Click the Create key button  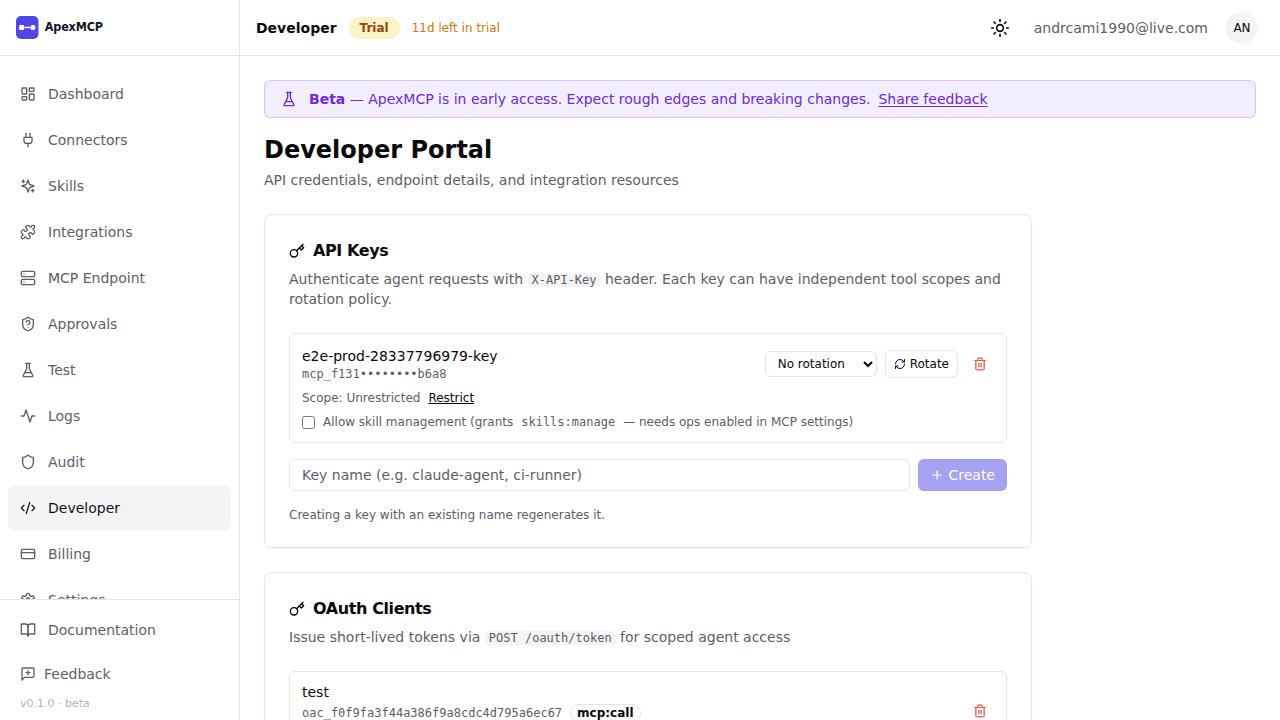[x=962, y=475]
